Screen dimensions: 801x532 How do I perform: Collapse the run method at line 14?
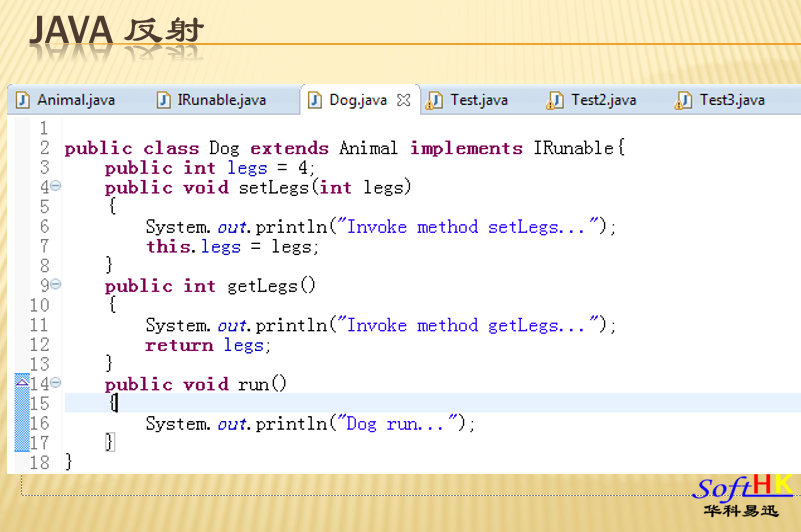56,382
